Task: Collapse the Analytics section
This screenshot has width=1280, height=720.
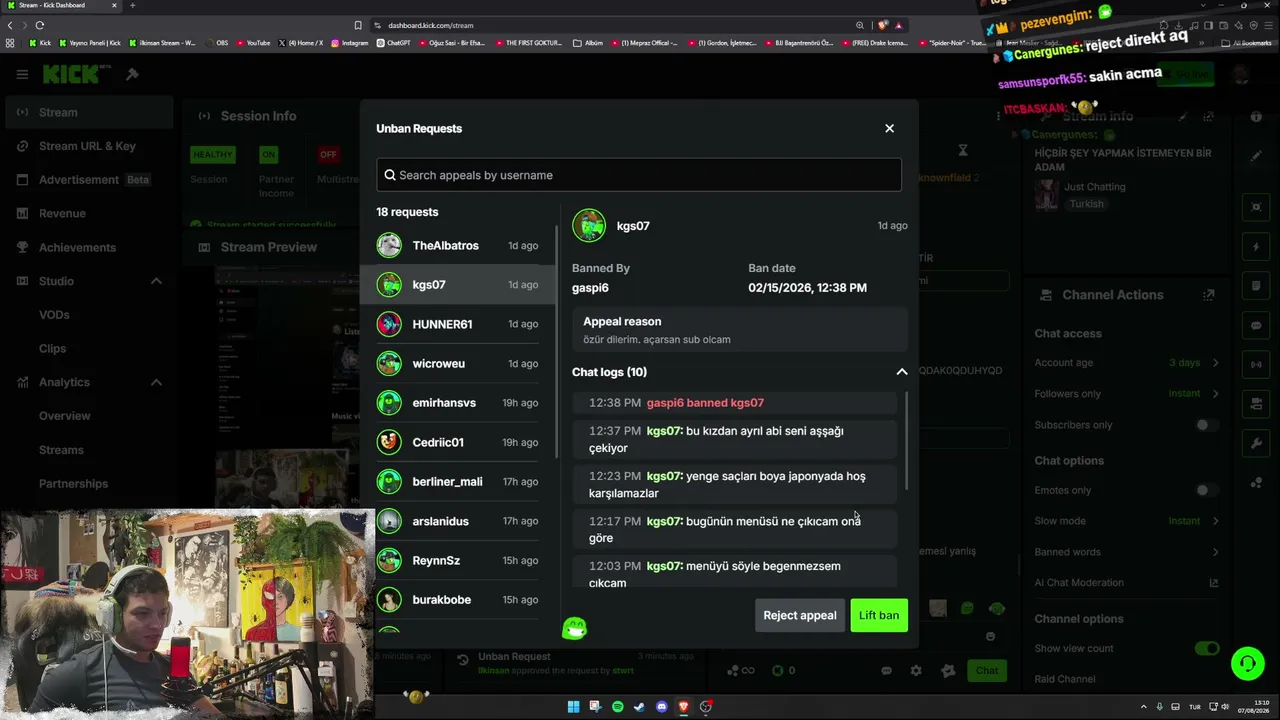Action: (x=156, y=382)
